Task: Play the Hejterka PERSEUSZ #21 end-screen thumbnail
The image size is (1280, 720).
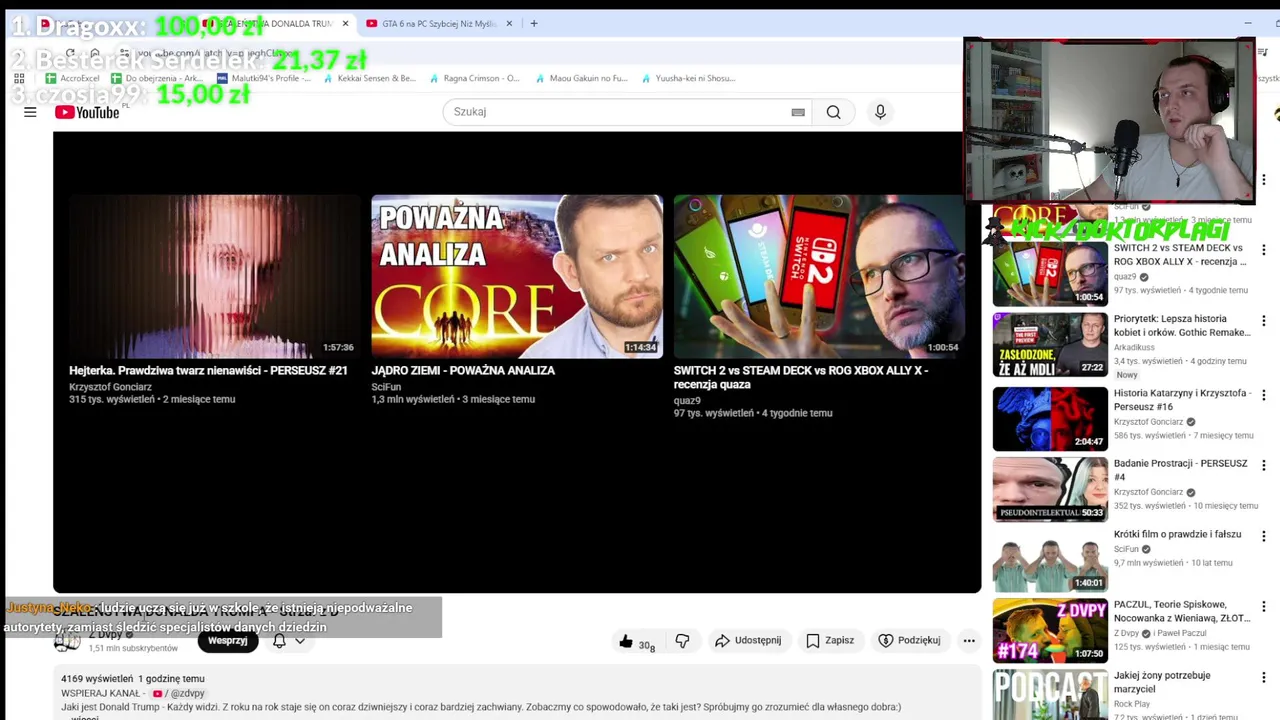Action: (212, 276)
